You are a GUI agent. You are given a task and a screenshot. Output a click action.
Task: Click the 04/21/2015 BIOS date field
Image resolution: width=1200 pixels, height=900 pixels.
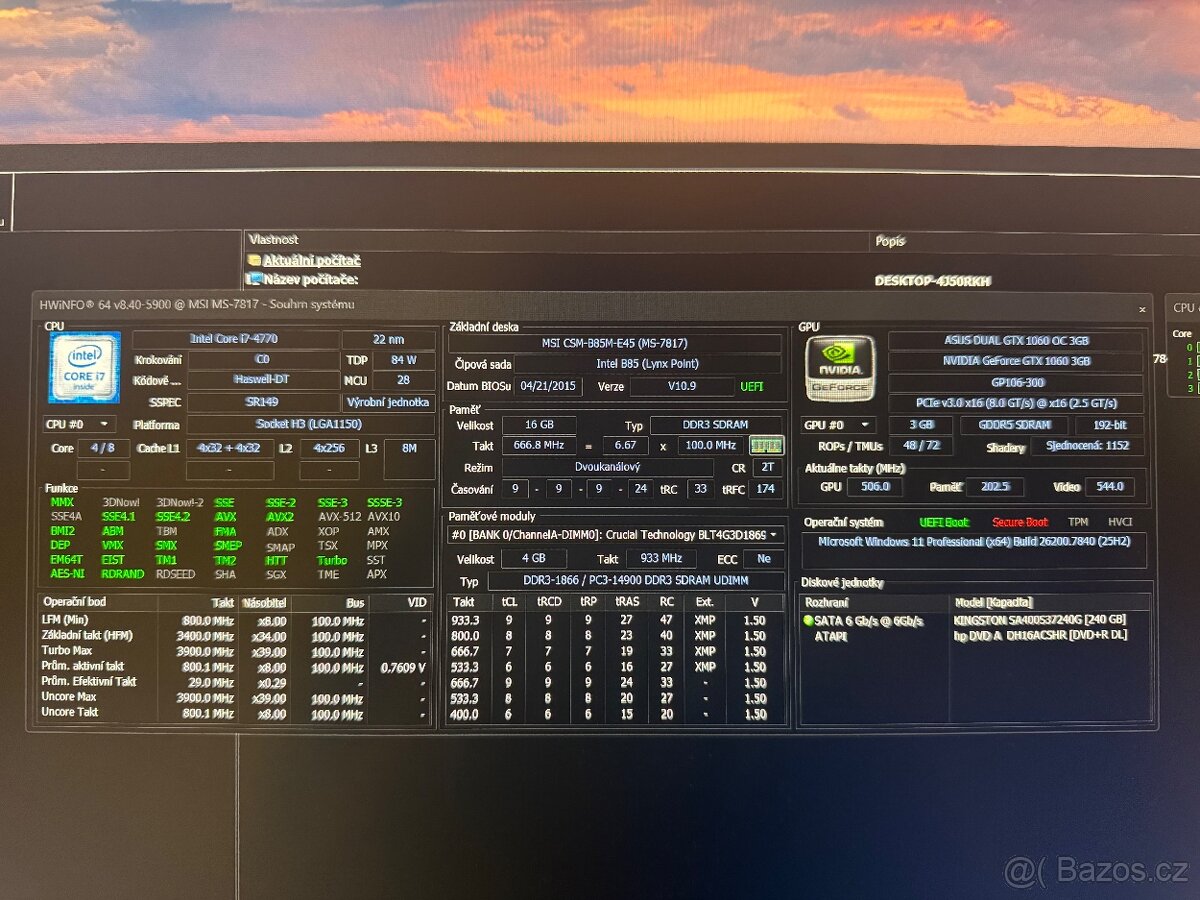[550, 386]
